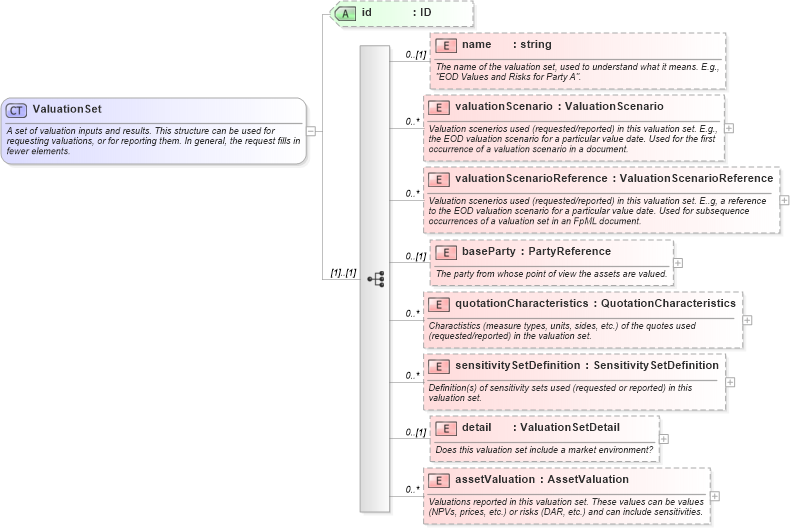
Task: Expand the quotationCharacteristics element
Action: click(x=747, y=320)
